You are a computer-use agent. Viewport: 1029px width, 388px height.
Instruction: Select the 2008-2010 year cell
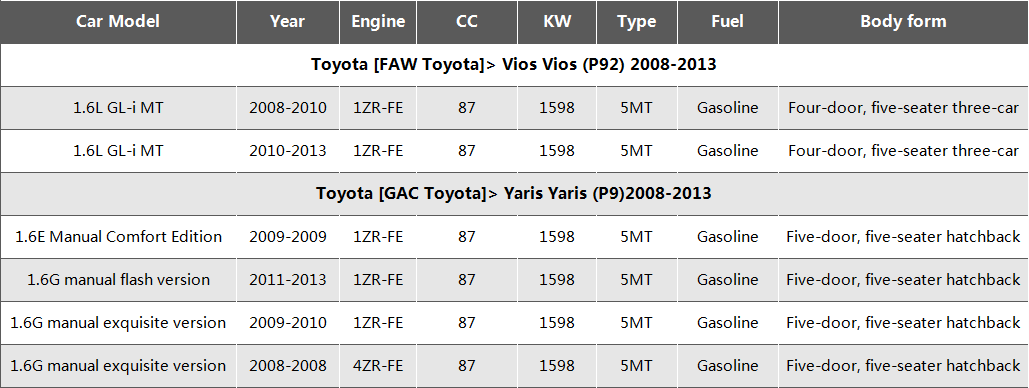(x=287, y=108)
